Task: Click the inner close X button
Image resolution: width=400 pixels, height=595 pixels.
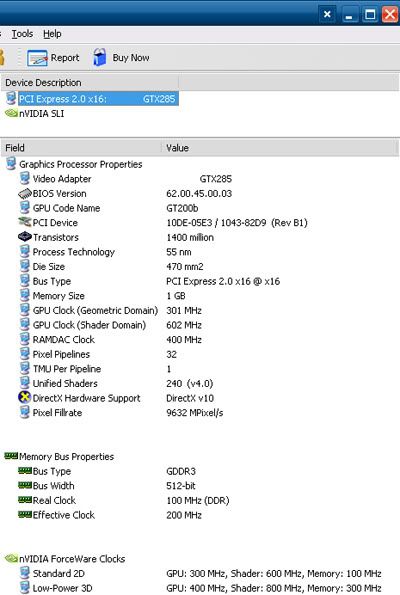Action: point(327,14)
